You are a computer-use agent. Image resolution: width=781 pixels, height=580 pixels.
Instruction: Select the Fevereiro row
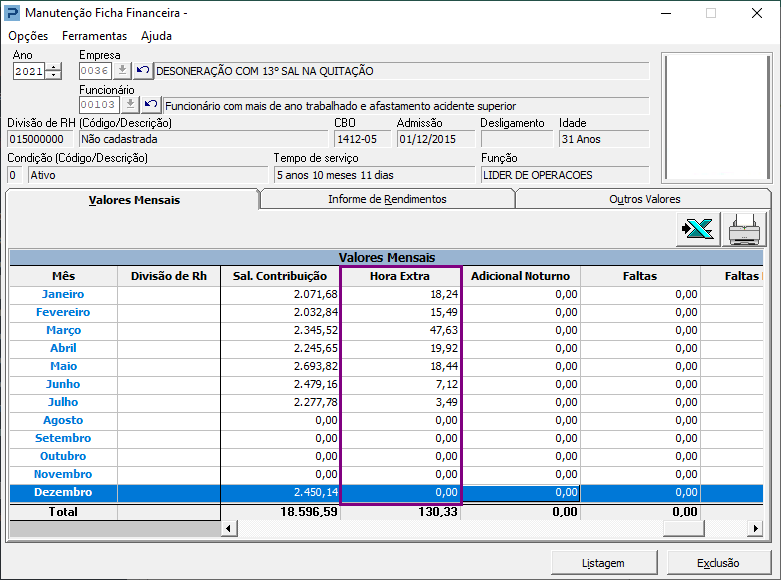tap(386, 312)
